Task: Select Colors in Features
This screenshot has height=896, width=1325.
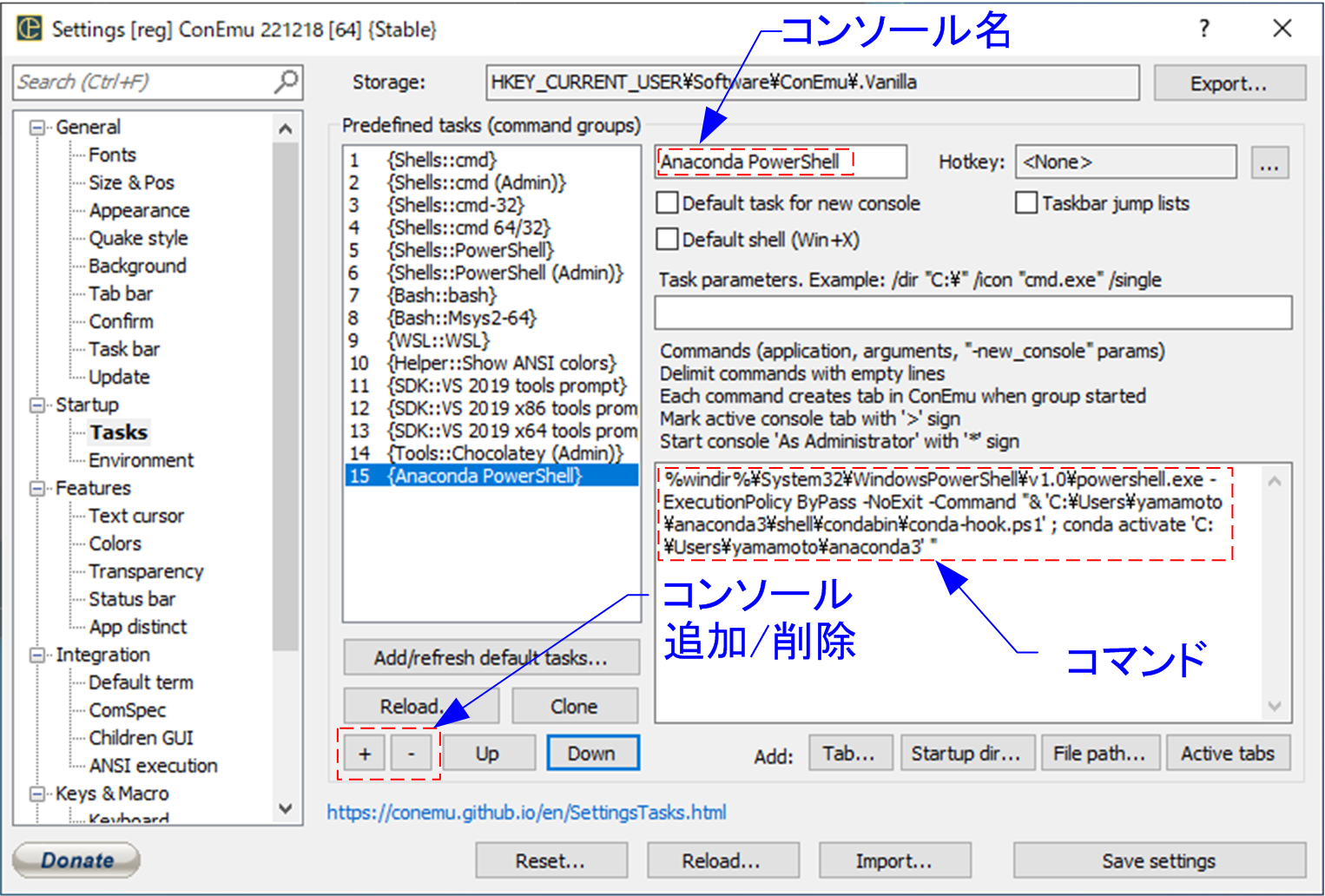Action: click(x=115, y=544)
